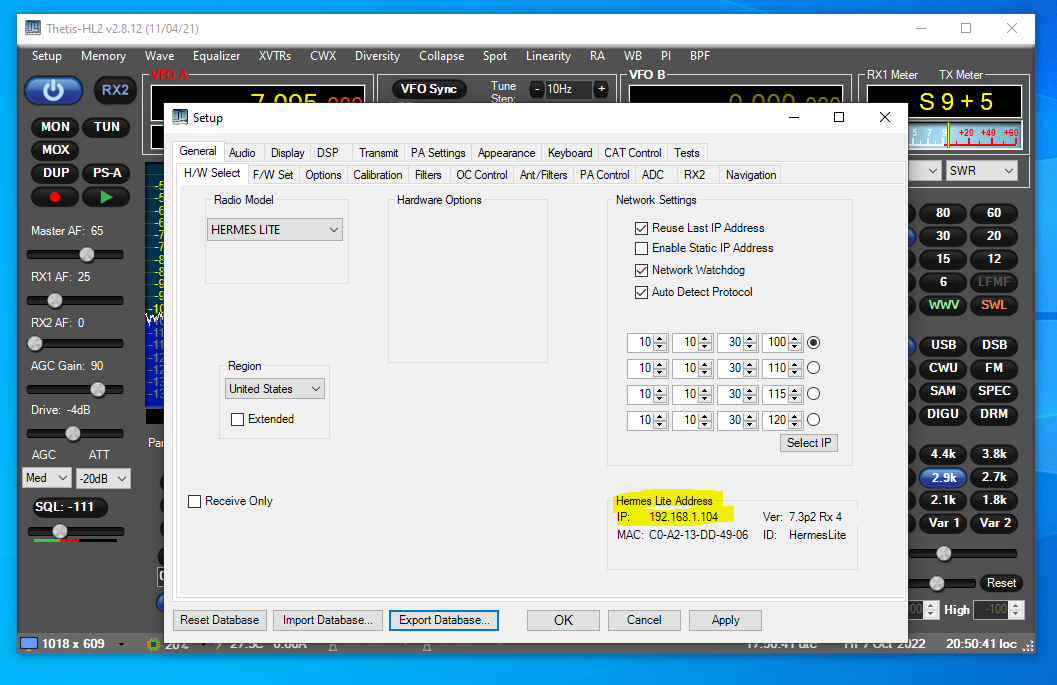Select radio button for IP 10.10.30.120

tap(814, 420)
